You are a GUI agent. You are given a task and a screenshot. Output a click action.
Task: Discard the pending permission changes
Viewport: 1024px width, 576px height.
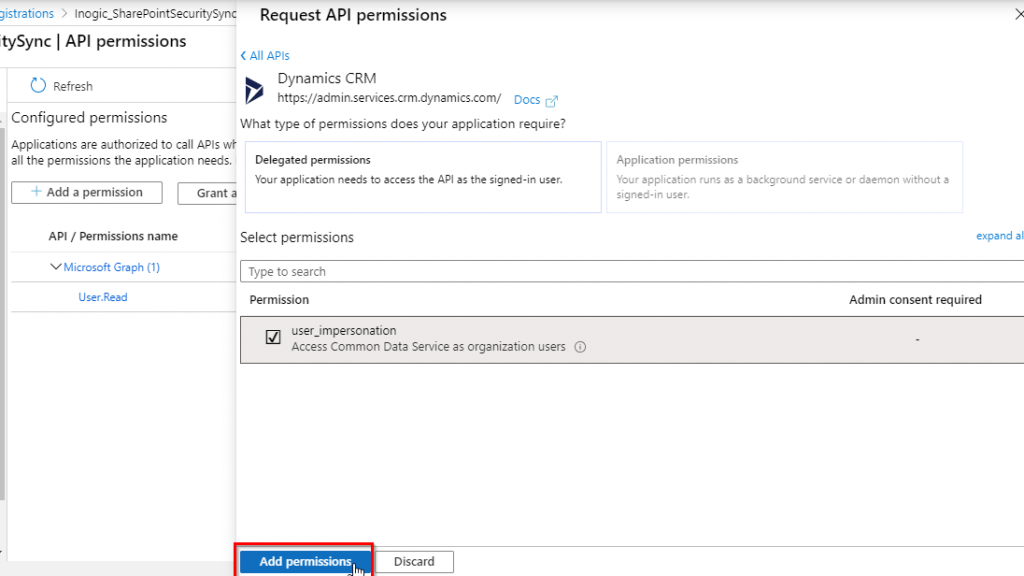click(413, 561)
